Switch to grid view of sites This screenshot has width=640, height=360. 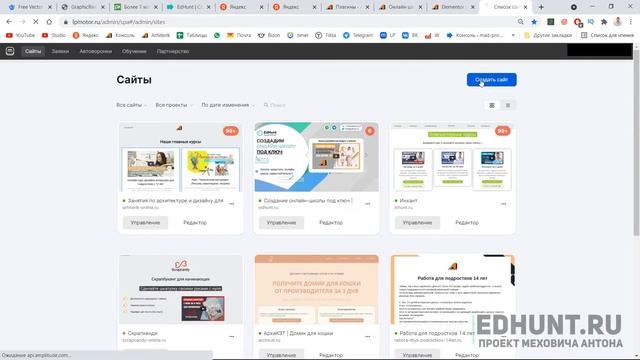[492, 105]
